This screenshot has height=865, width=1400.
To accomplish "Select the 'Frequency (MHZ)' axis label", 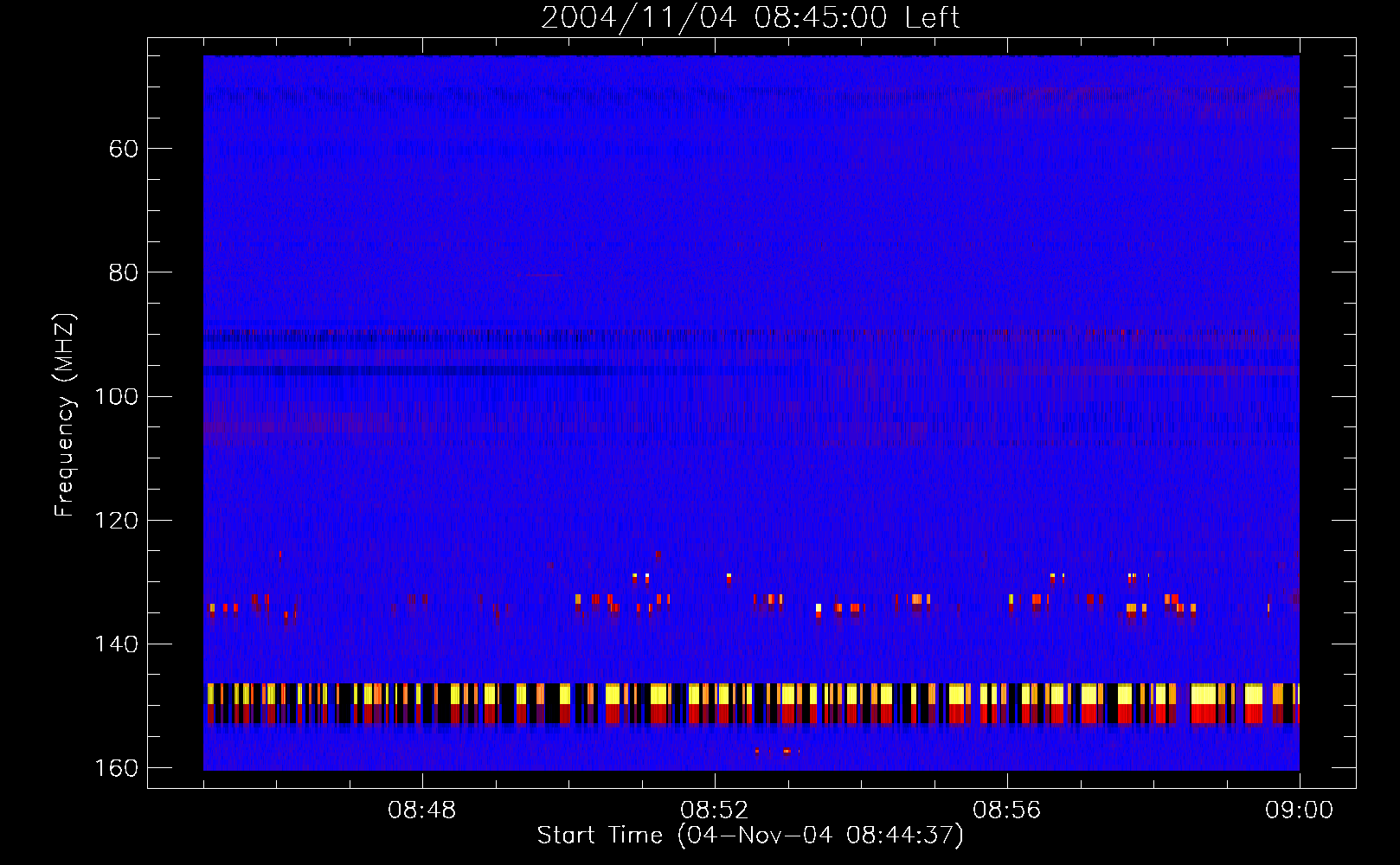I will pos(65,415).
